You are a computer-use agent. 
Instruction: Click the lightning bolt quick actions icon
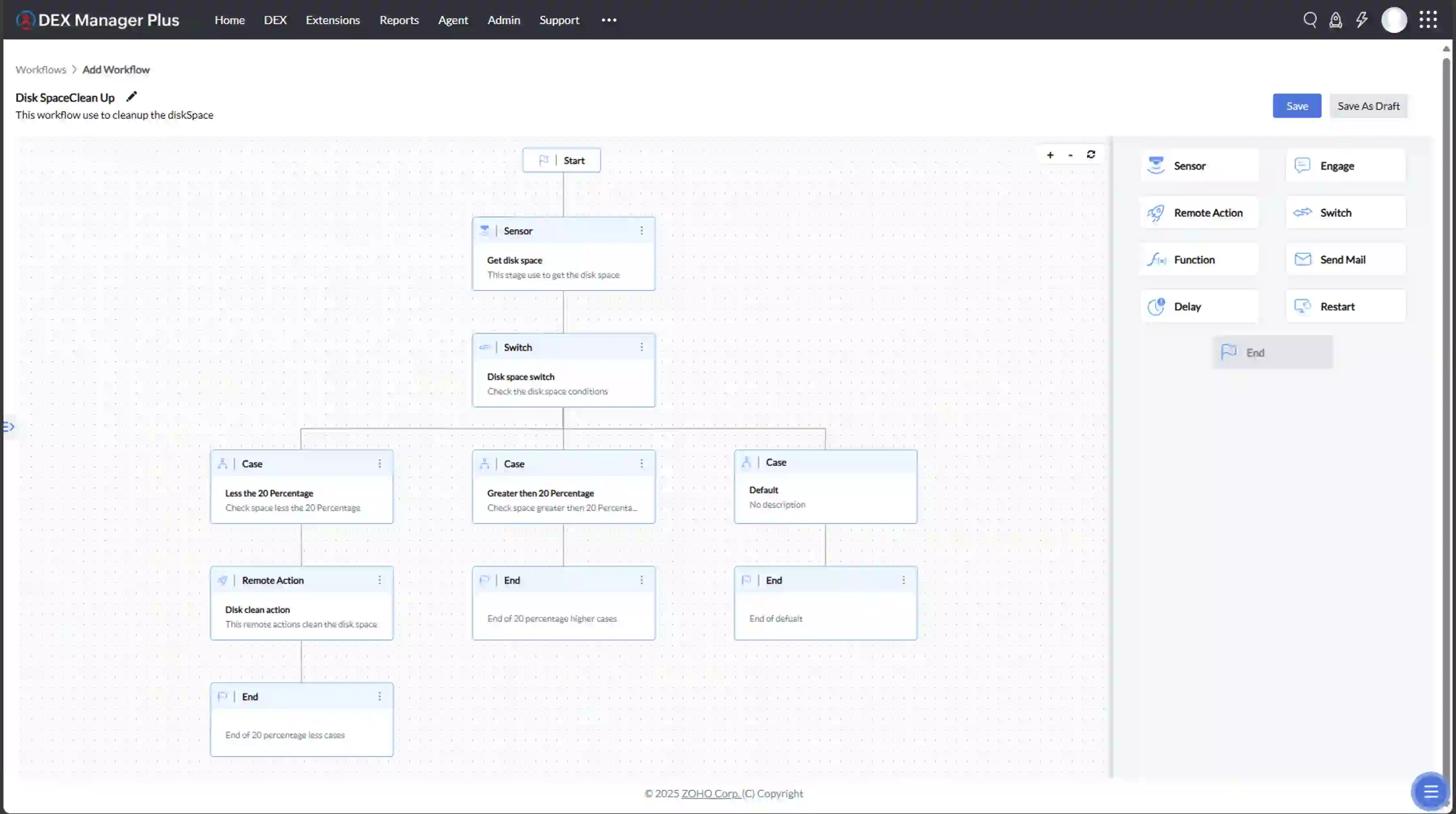pyautogui.click(x=1362, y=20)
